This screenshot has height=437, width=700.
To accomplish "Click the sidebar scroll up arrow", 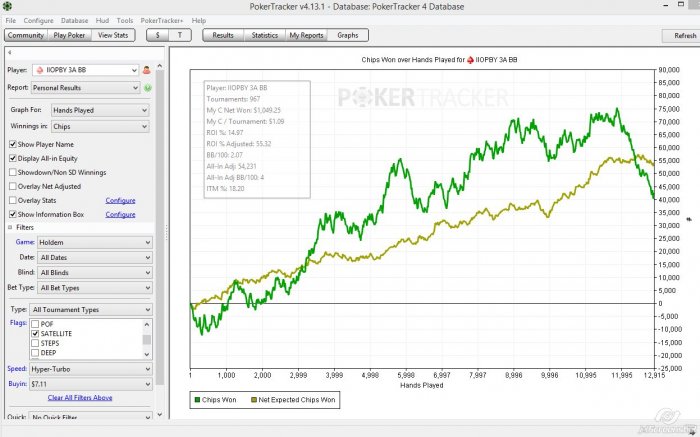I will pyautogui.click(x=160, y=66).
